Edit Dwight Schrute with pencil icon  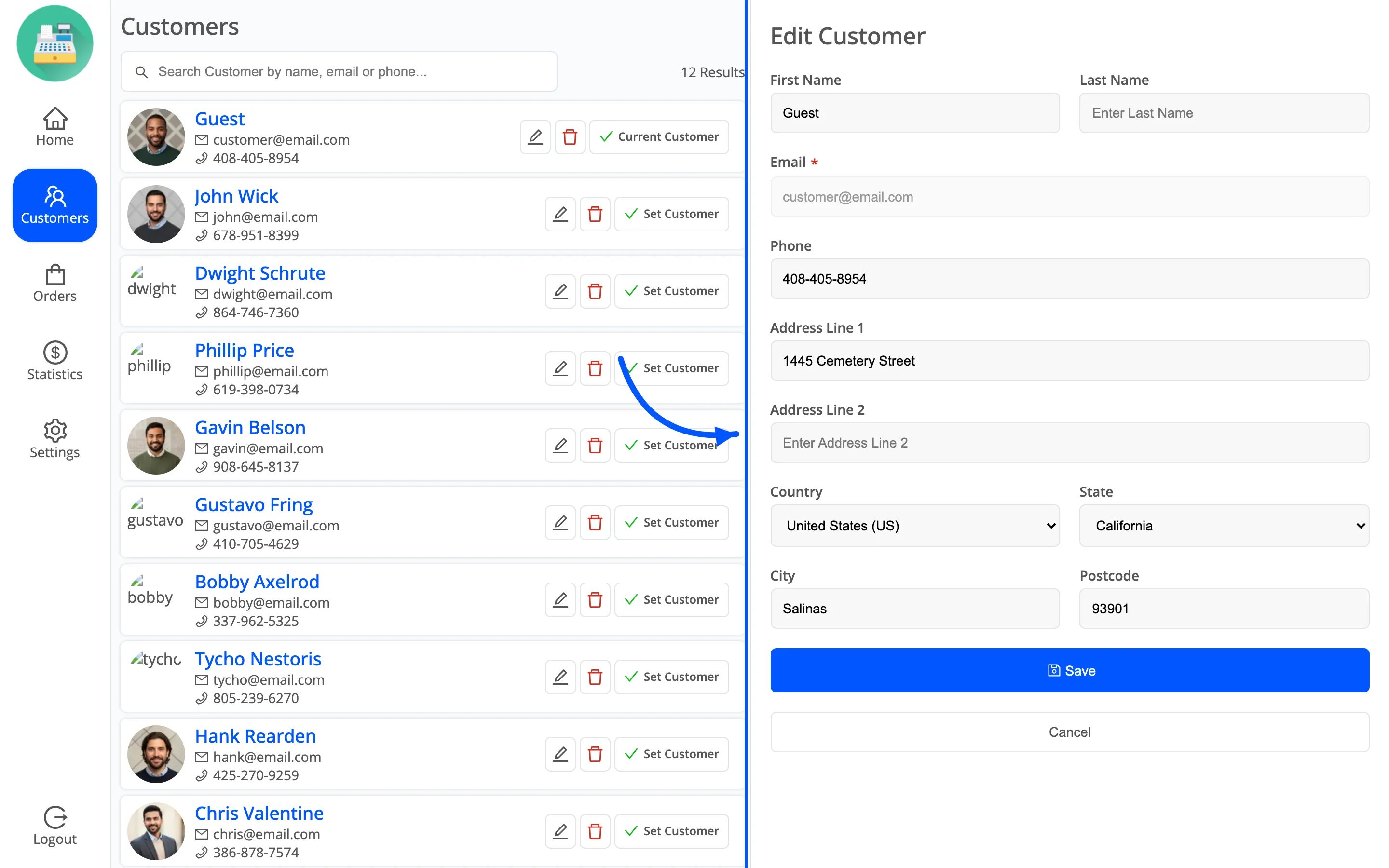(x=560, y=291)
